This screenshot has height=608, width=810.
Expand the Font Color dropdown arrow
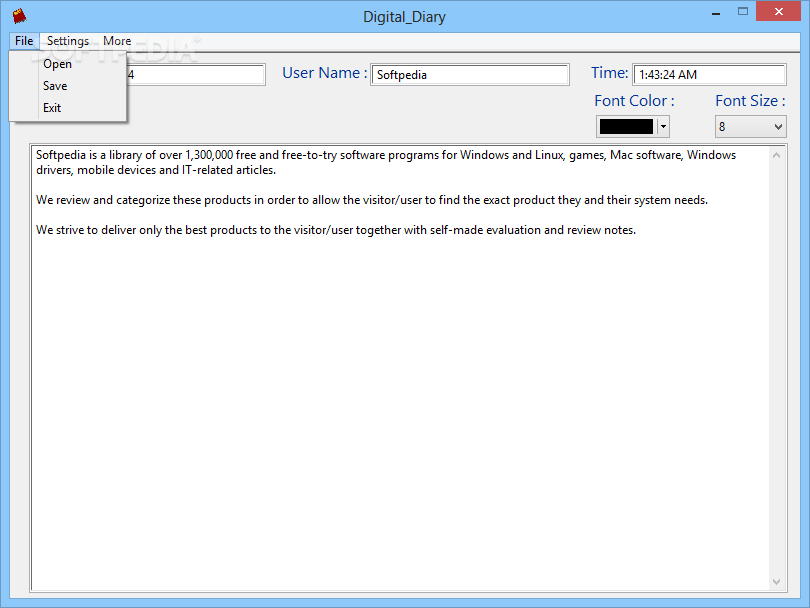(663, 127)
